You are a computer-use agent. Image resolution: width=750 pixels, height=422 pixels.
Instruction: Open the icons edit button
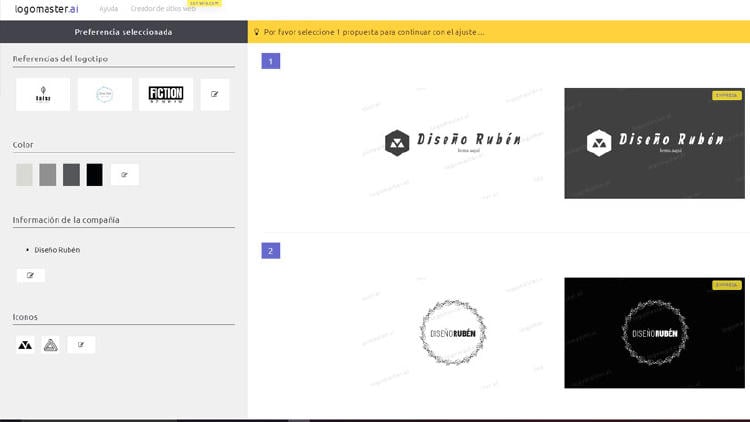(x=81, y=345)
